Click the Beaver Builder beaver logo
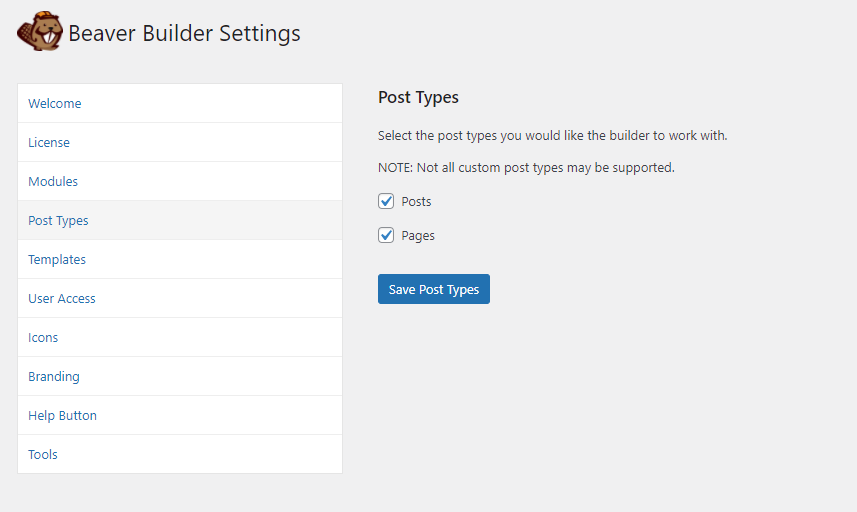This screenshot has height=512, width=857. point(40,32)
